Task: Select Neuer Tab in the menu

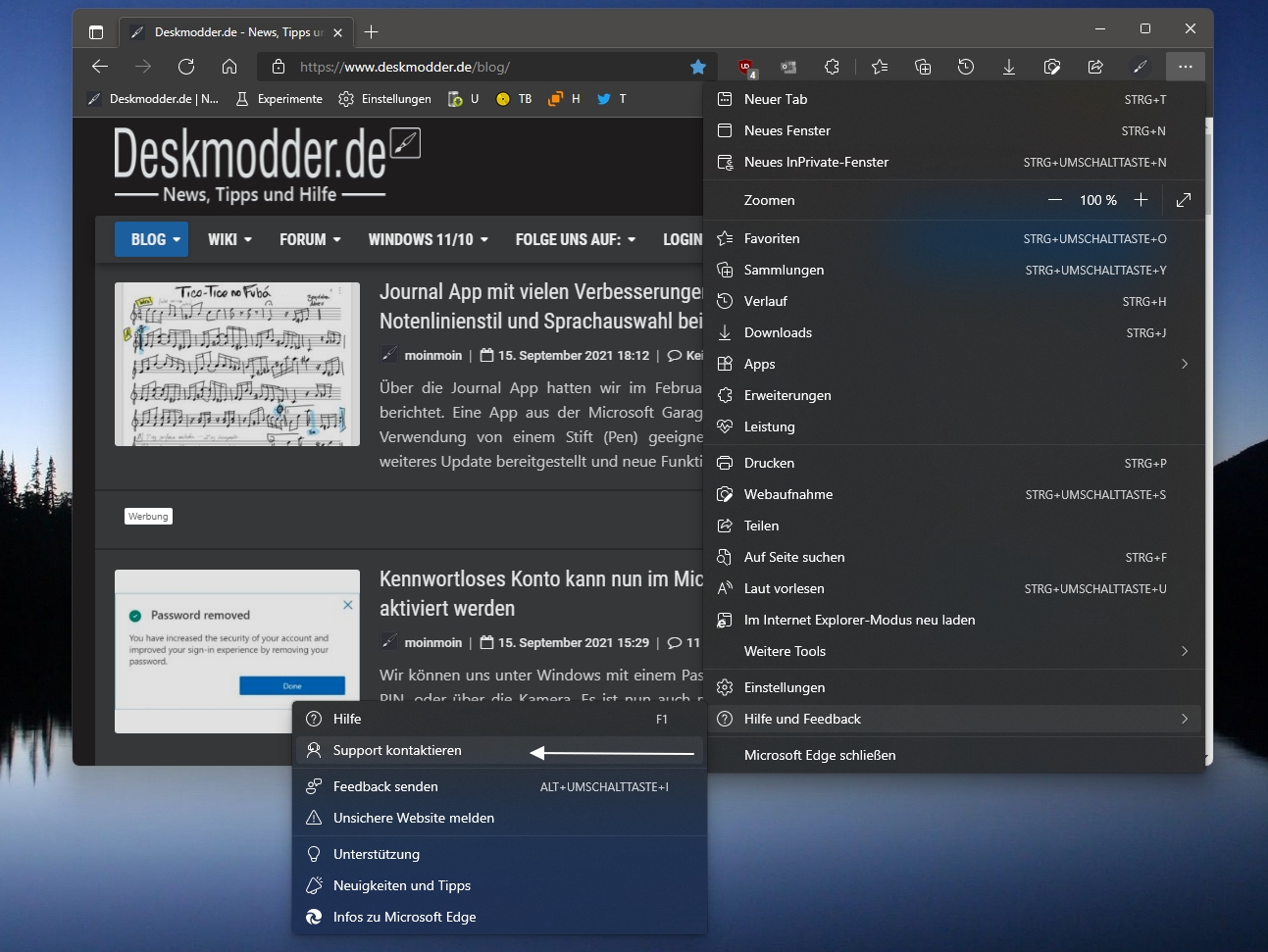Action: click(954, 99)
